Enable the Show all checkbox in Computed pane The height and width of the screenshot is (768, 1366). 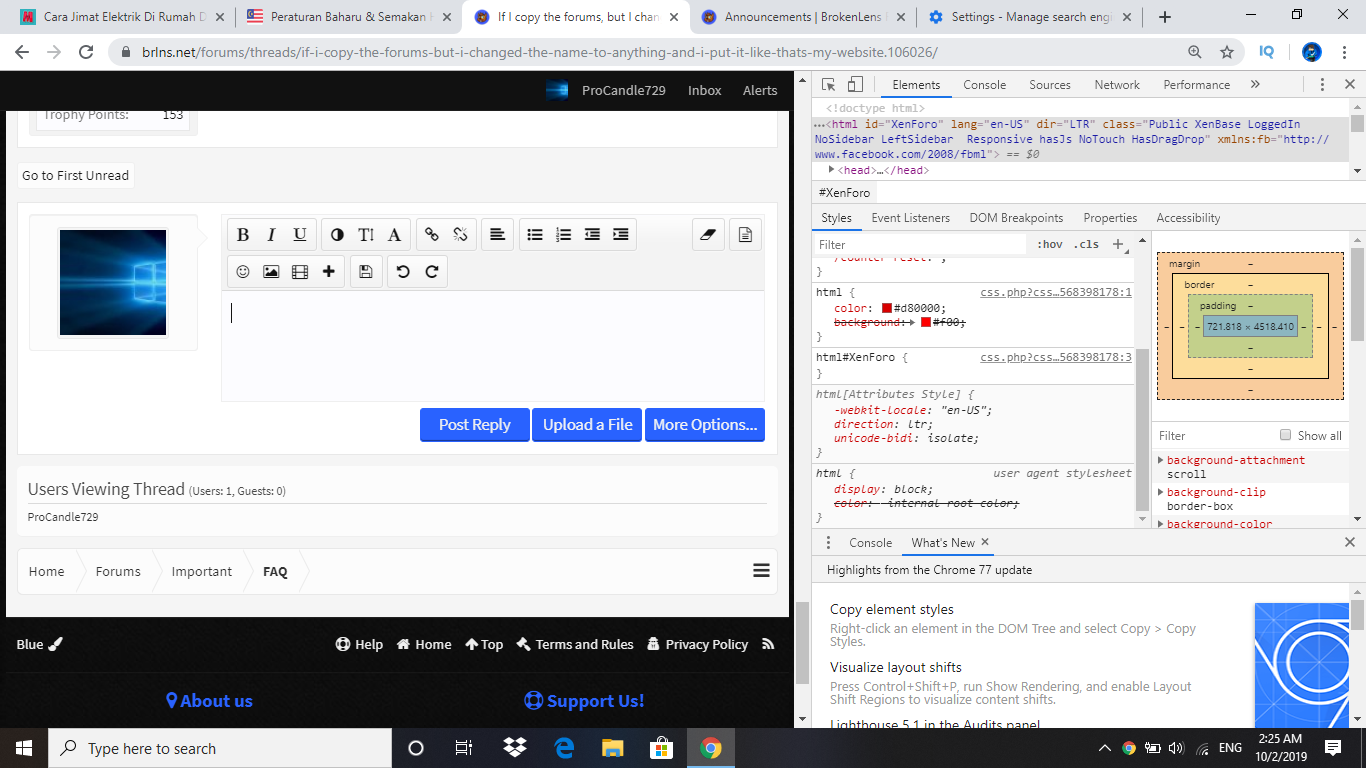coord(1286,435)
